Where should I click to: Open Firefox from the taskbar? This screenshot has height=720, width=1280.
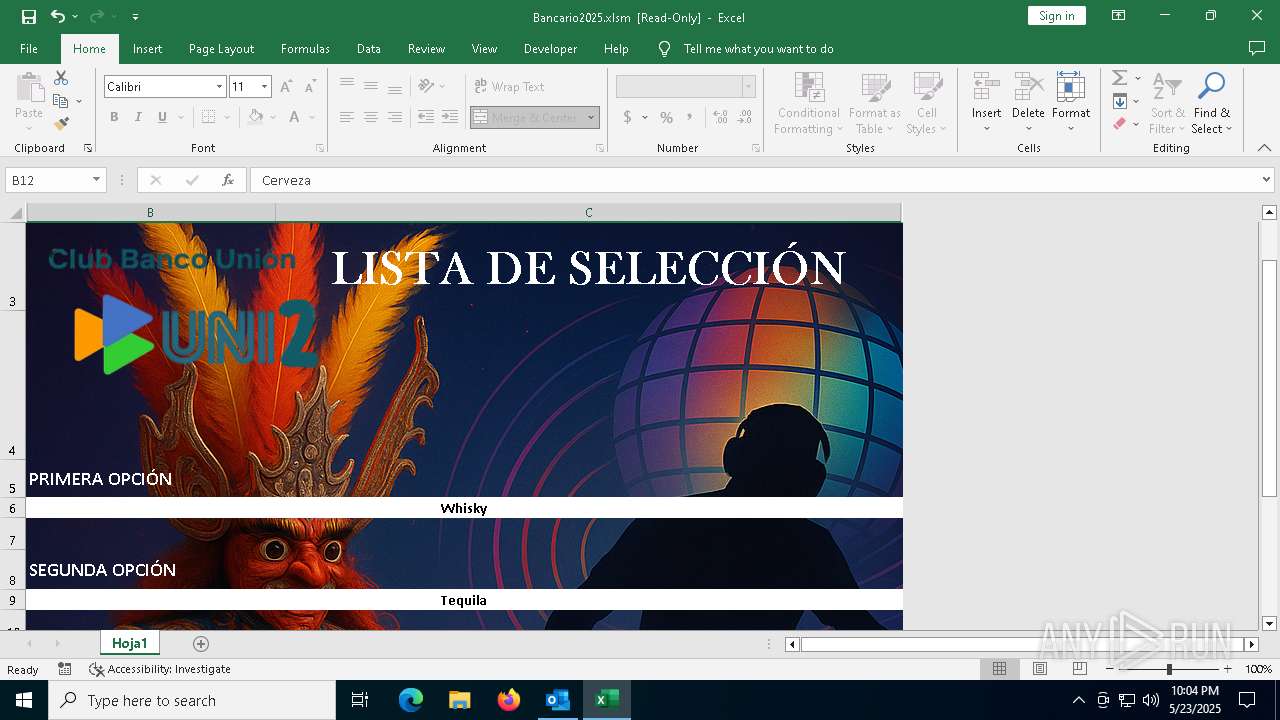tap(509, 700)
